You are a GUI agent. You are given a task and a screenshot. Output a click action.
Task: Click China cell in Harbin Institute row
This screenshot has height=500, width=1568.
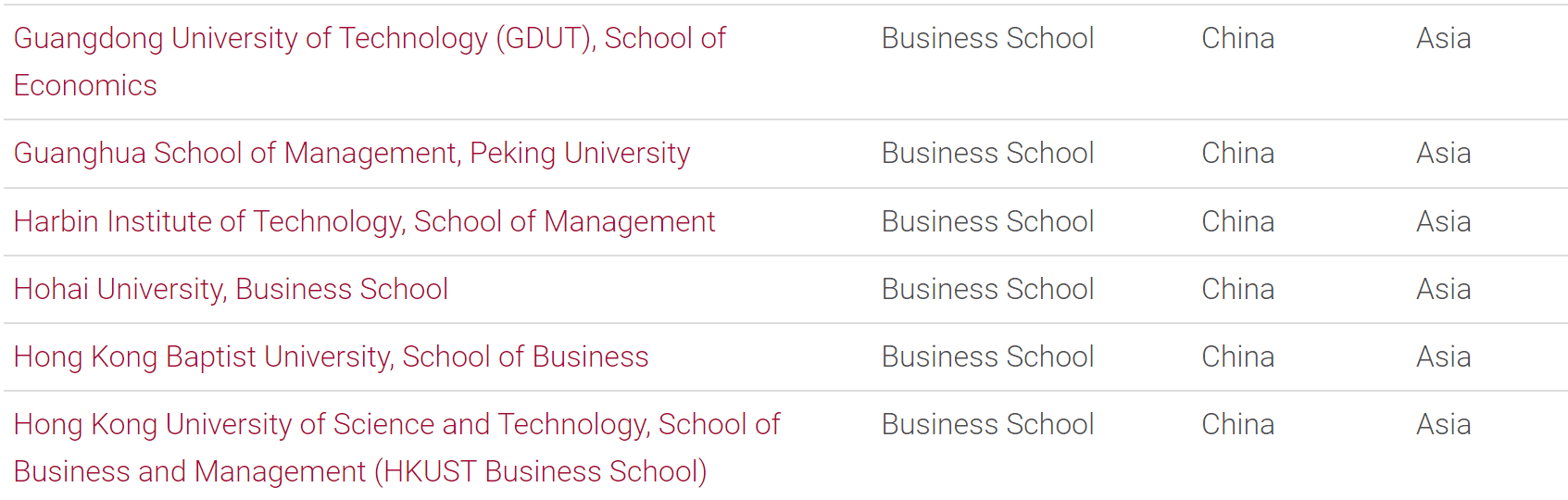pyautogui.click(x=1237, y=221)
